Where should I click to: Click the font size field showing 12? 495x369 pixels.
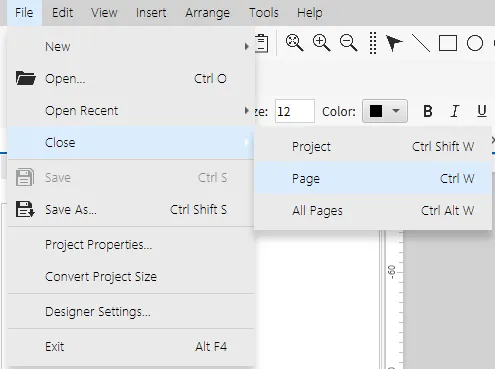(295, 111)
